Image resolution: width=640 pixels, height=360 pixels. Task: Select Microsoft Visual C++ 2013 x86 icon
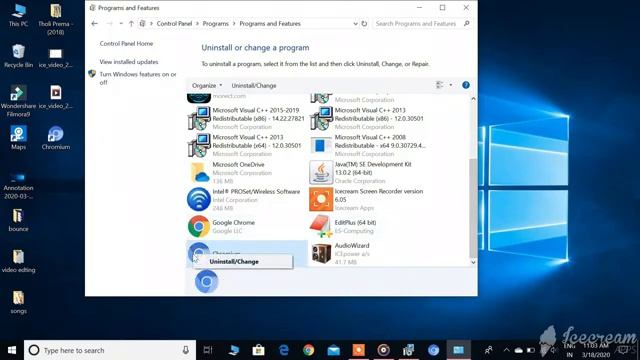click(x=321, y=118)
